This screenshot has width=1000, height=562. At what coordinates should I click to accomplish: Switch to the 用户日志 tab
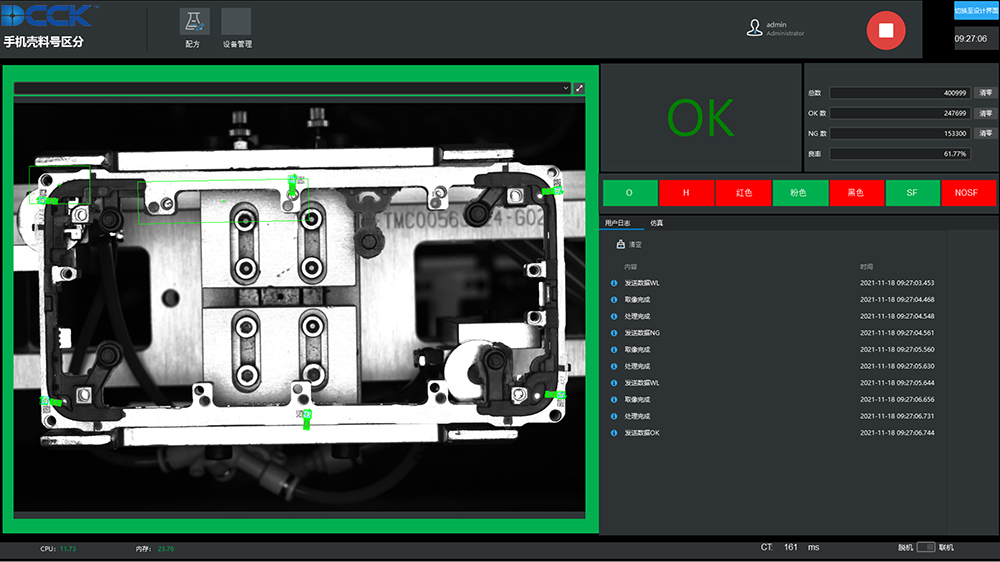[618, 222]
